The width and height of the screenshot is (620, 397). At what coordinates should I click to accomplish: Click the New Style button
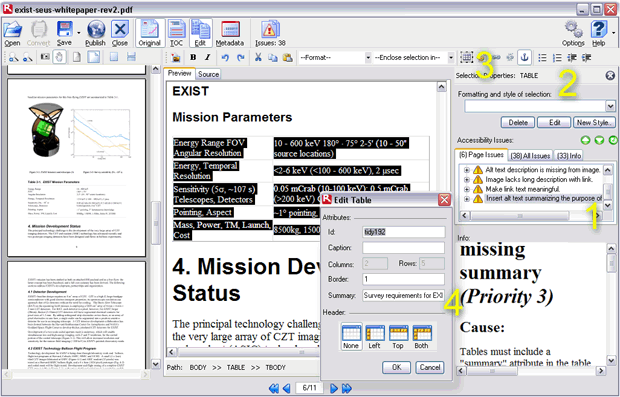pyautogui.click(x=594, y=123)
